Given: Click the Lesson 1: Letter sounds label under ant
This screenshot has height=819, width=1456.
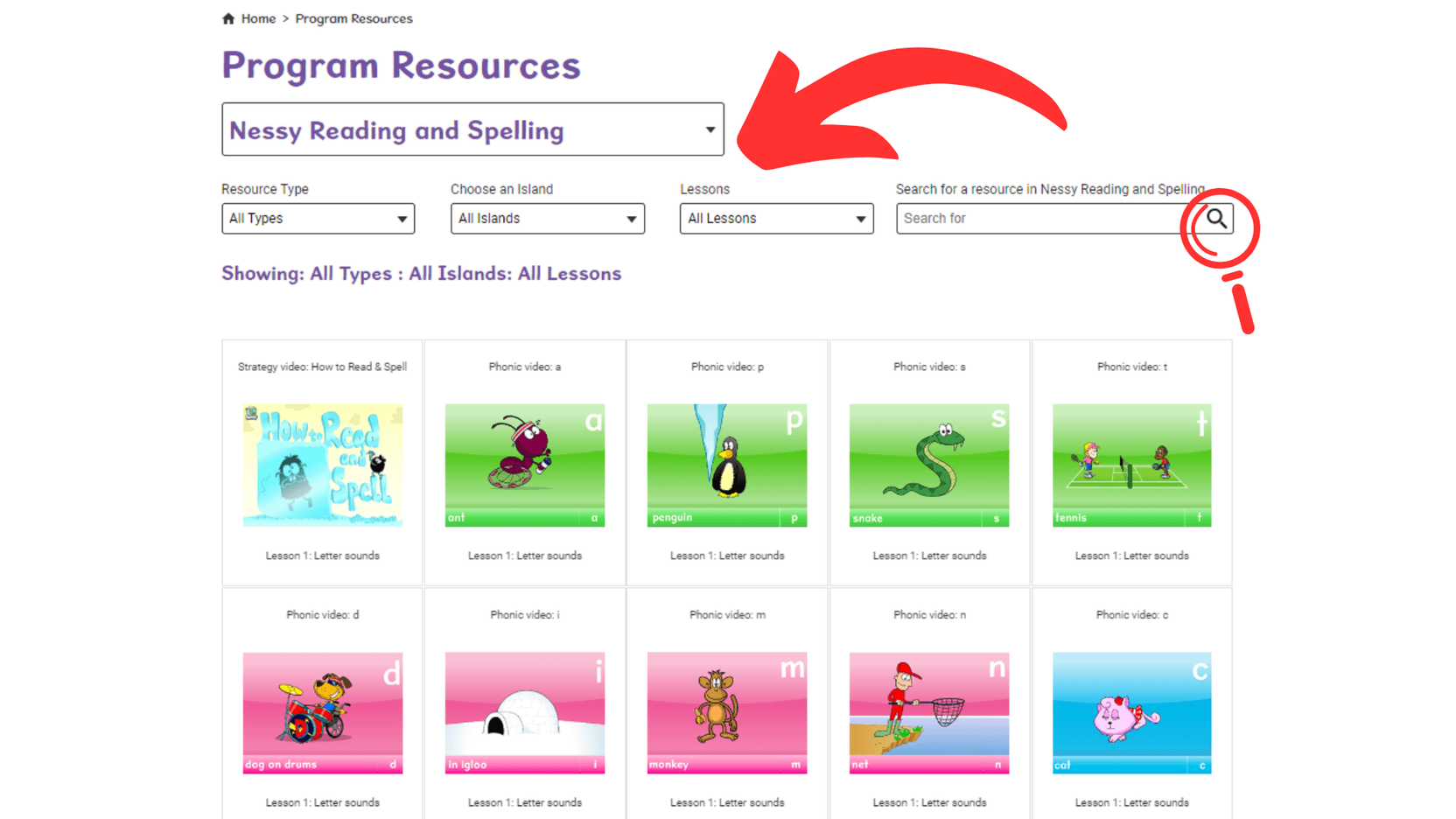Looking at the screenshot, I should point(524,555).
